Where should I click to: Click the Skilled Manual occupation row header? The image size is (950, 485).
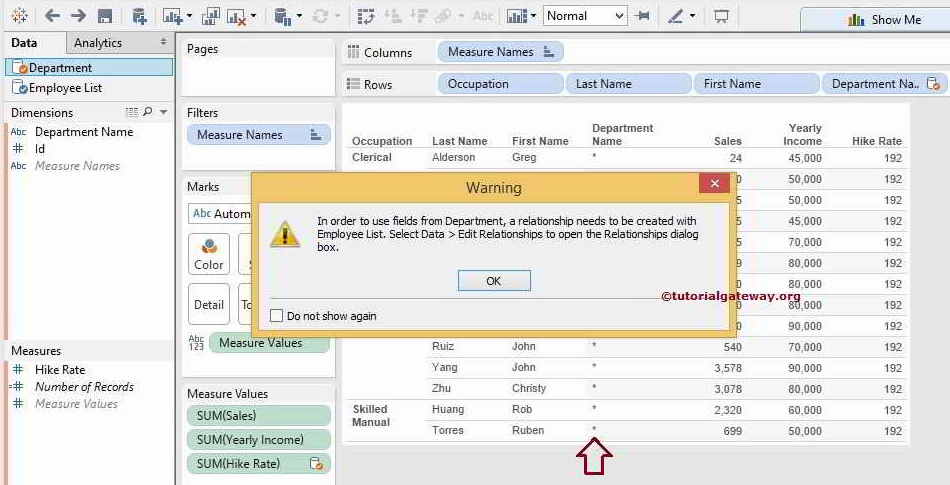370,415
